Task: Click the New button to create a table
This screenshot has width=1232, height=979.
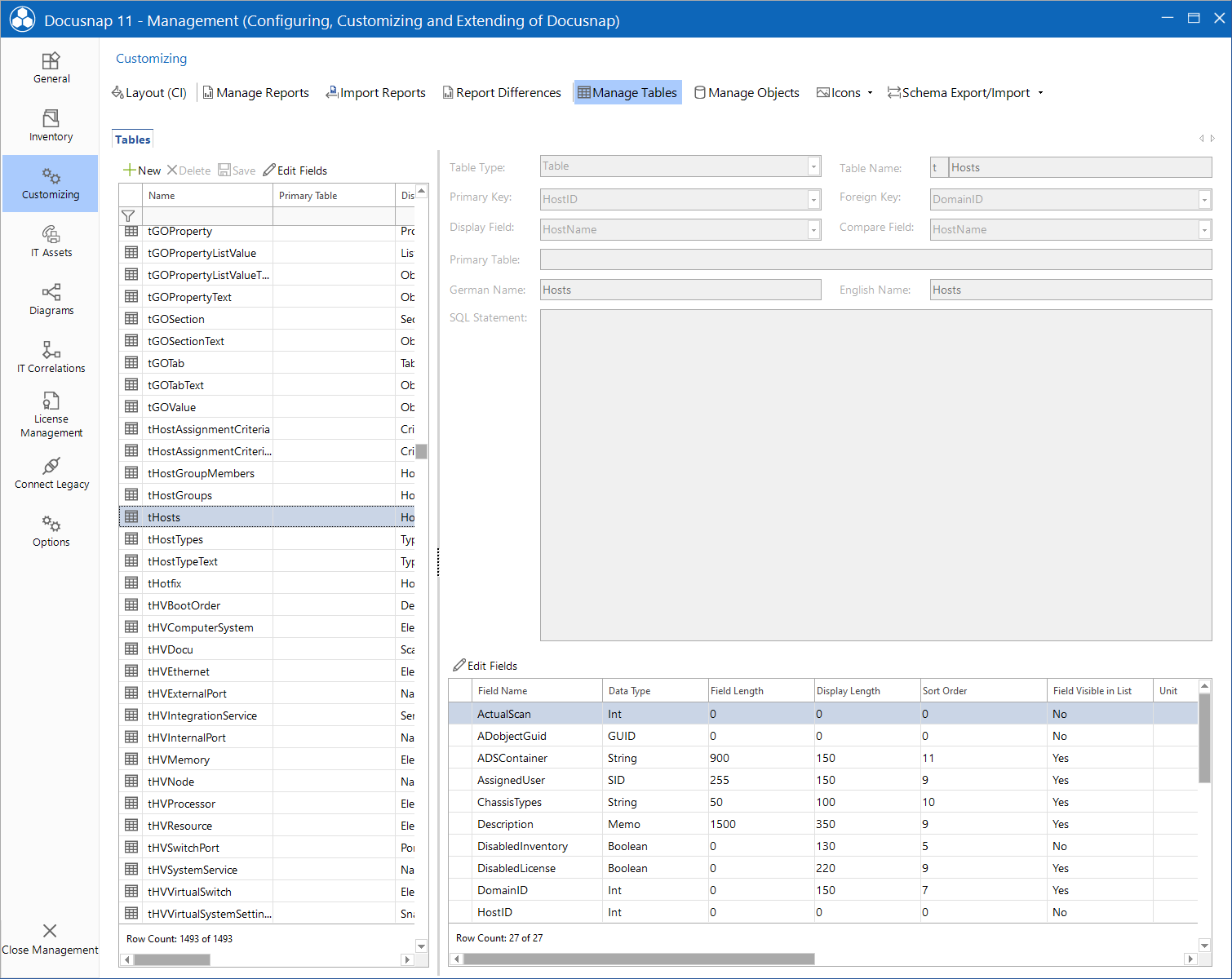Action: coord(142,170)
